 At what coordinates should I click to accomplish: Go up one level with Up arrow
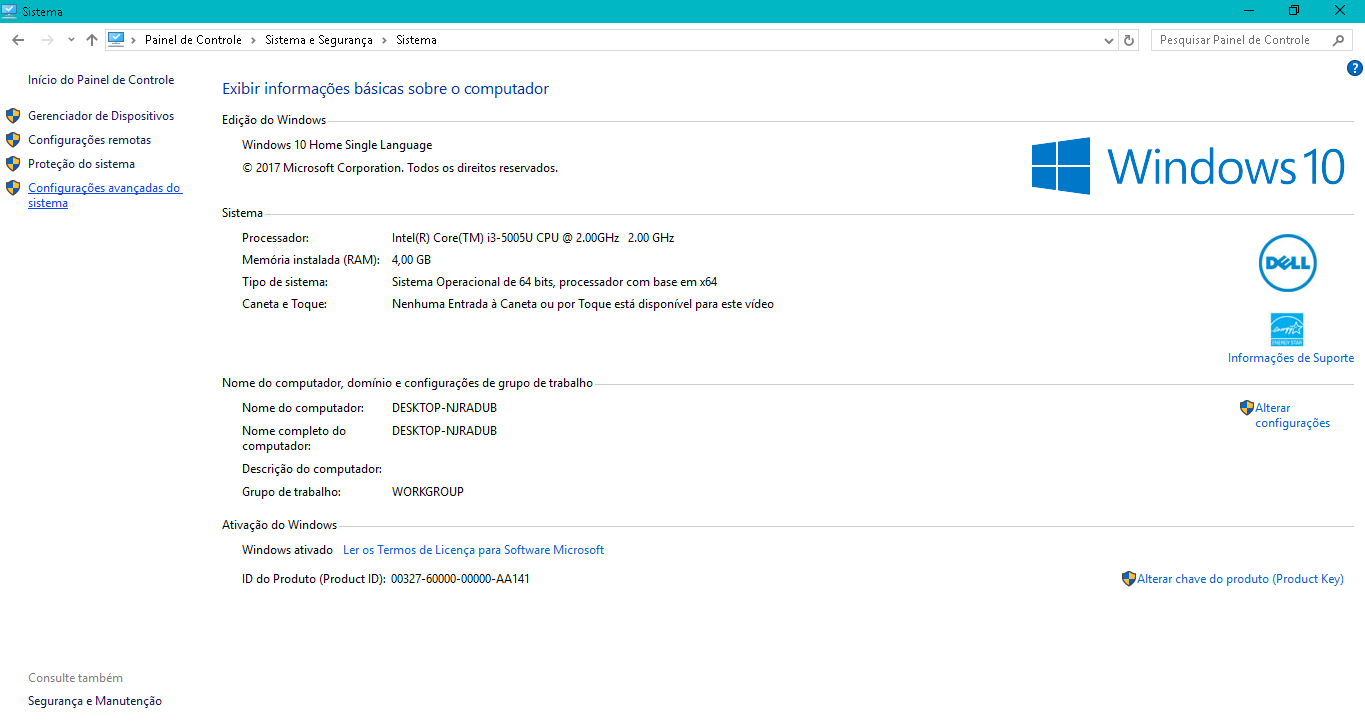(x=92, y=40)
